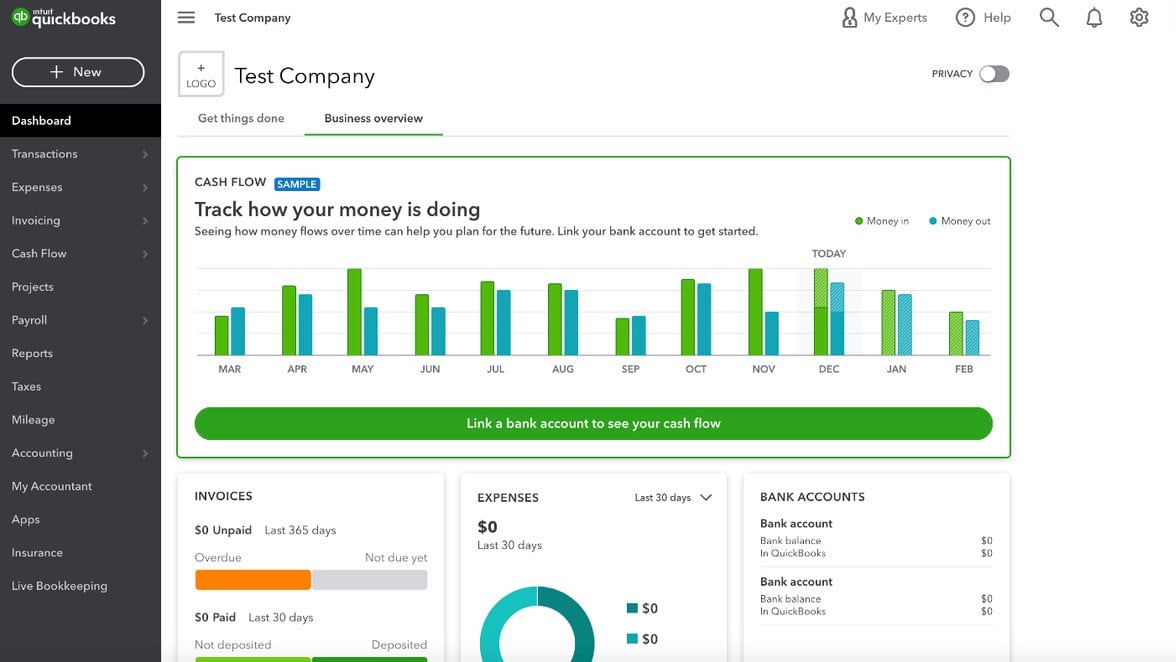Image resolution: width=1176 pixels, height=662 pixels.
Task: Click the dark teal $0 legend swatch
Action: [632, 608]
